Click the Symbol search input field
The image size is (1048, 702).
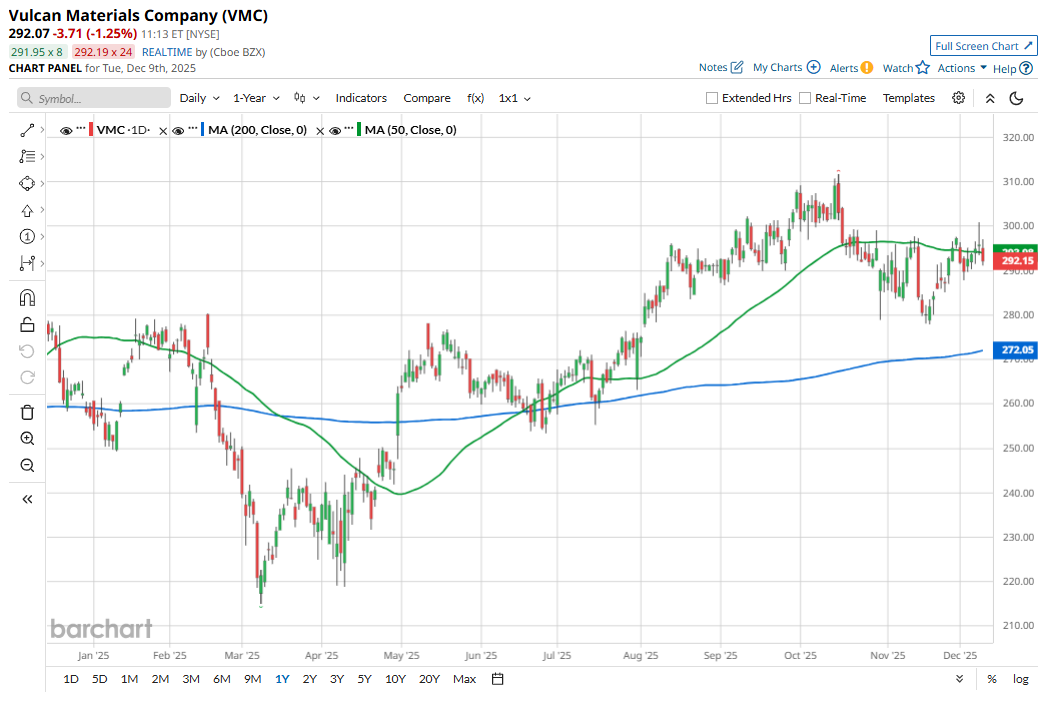coord(95,98)
